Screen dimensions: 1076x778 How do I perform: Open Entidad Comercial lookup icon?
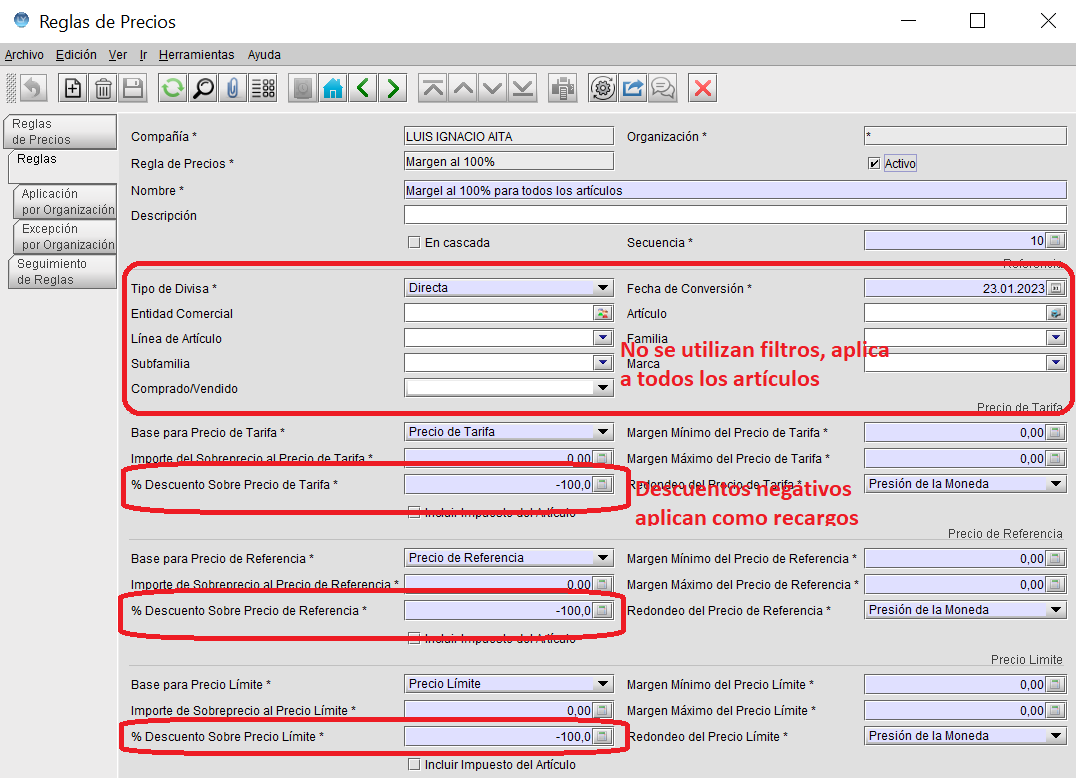tap(603, 313)
